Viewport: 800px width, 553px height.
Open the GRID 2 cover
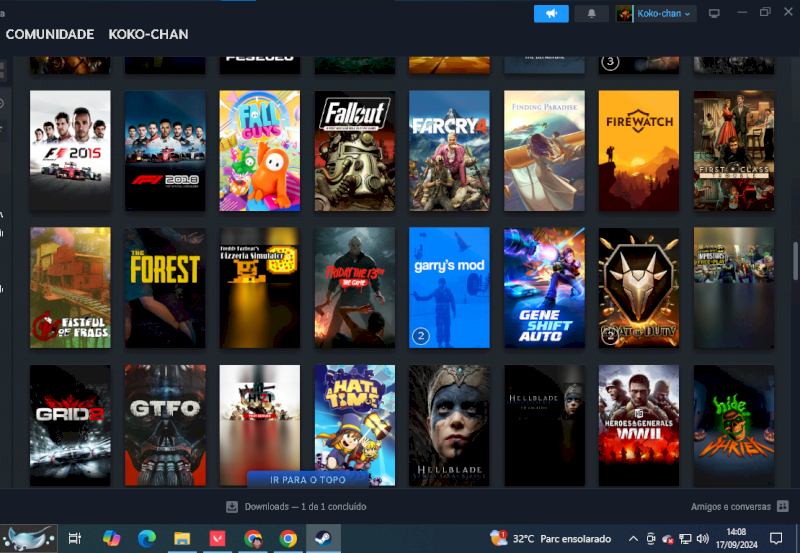click(70, 425)
